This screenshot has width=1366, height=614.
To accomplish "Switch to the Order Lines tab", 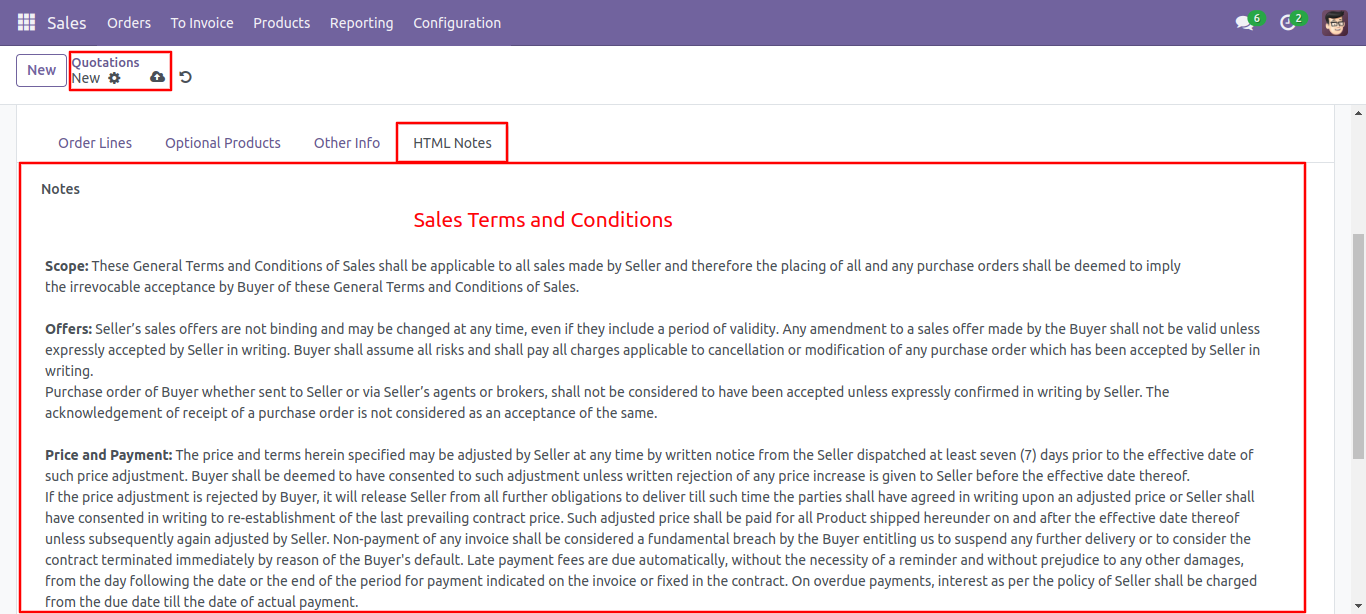I will coord(95,143).
